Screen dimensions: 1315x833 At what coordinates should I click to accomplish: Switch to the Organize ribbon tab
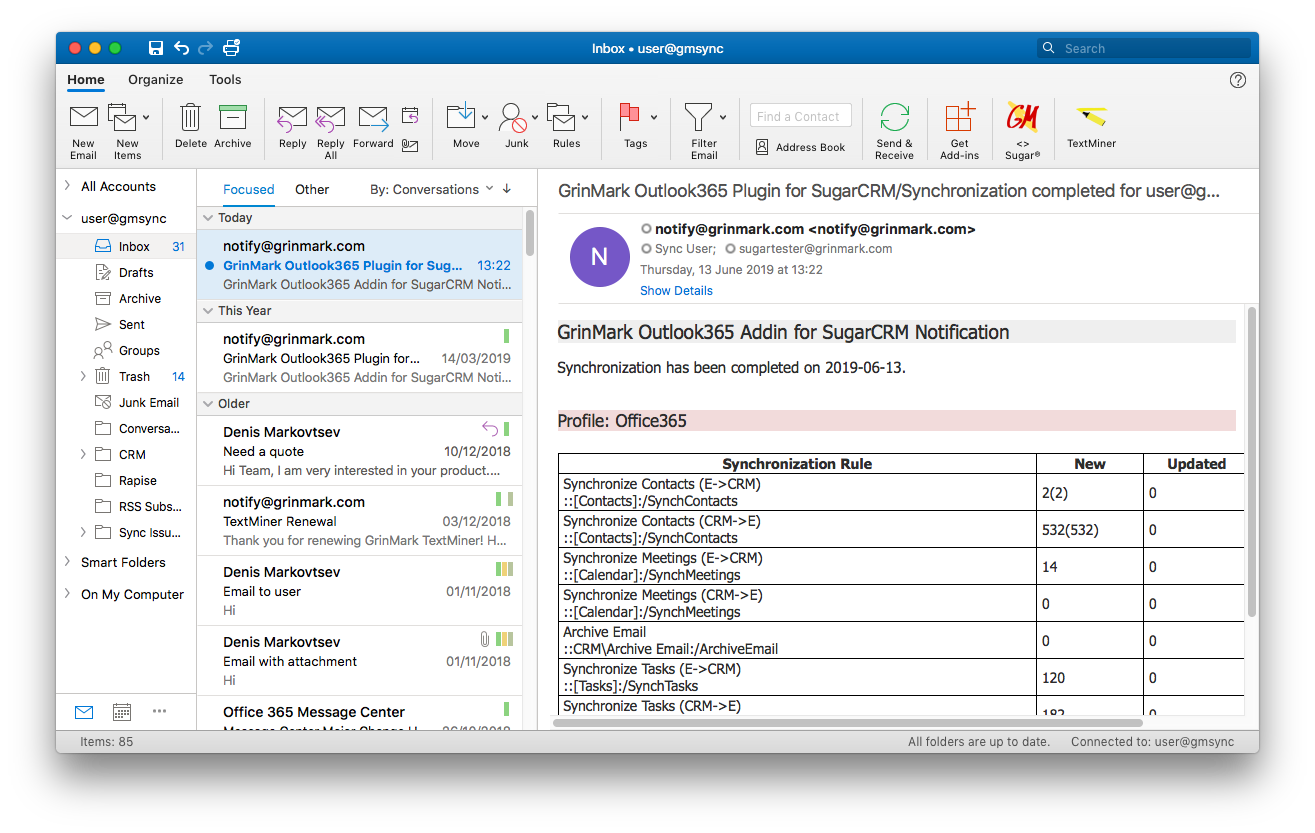click(156, 80)
